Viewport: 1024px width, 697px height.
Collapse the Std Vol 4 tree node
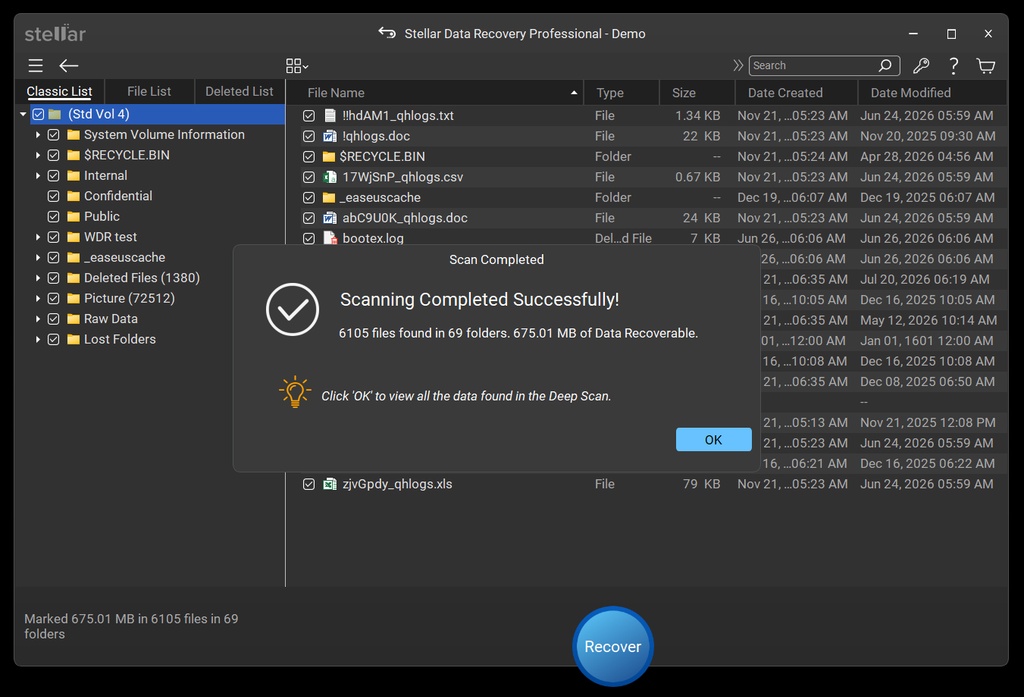point(23,114)
